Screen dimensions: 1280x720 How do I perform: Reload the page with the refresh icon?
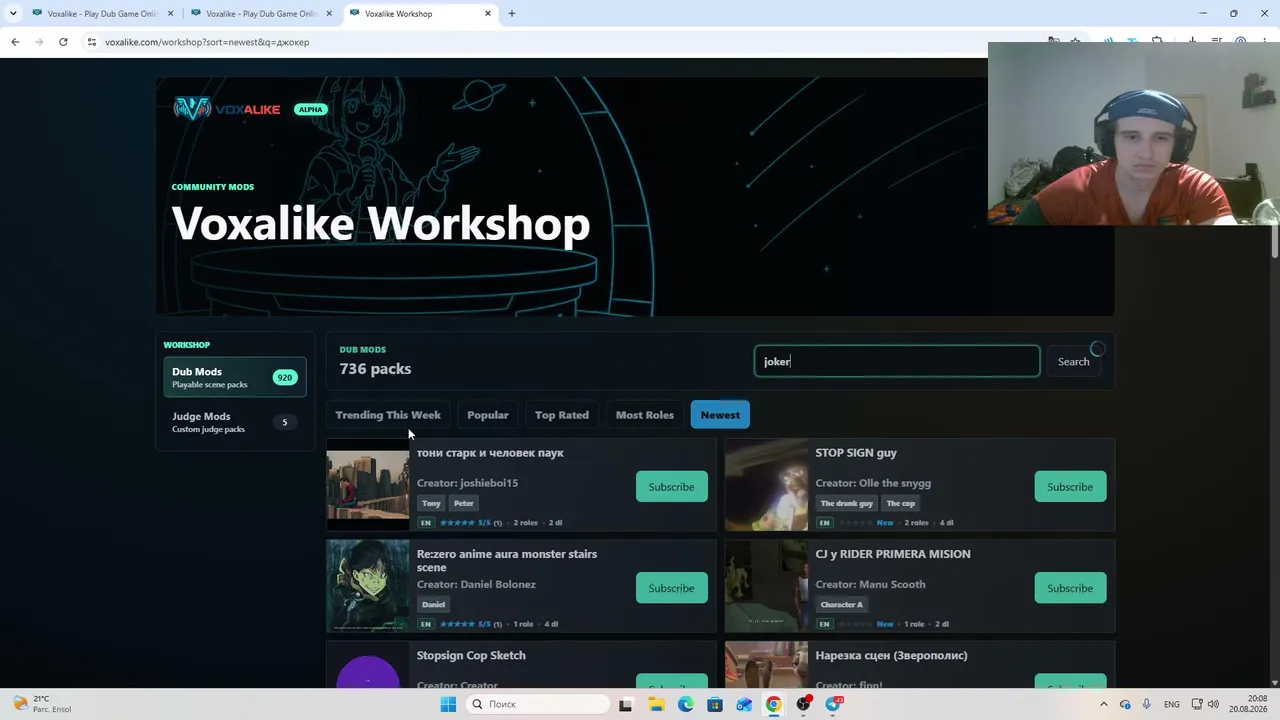tap(63, 42)
